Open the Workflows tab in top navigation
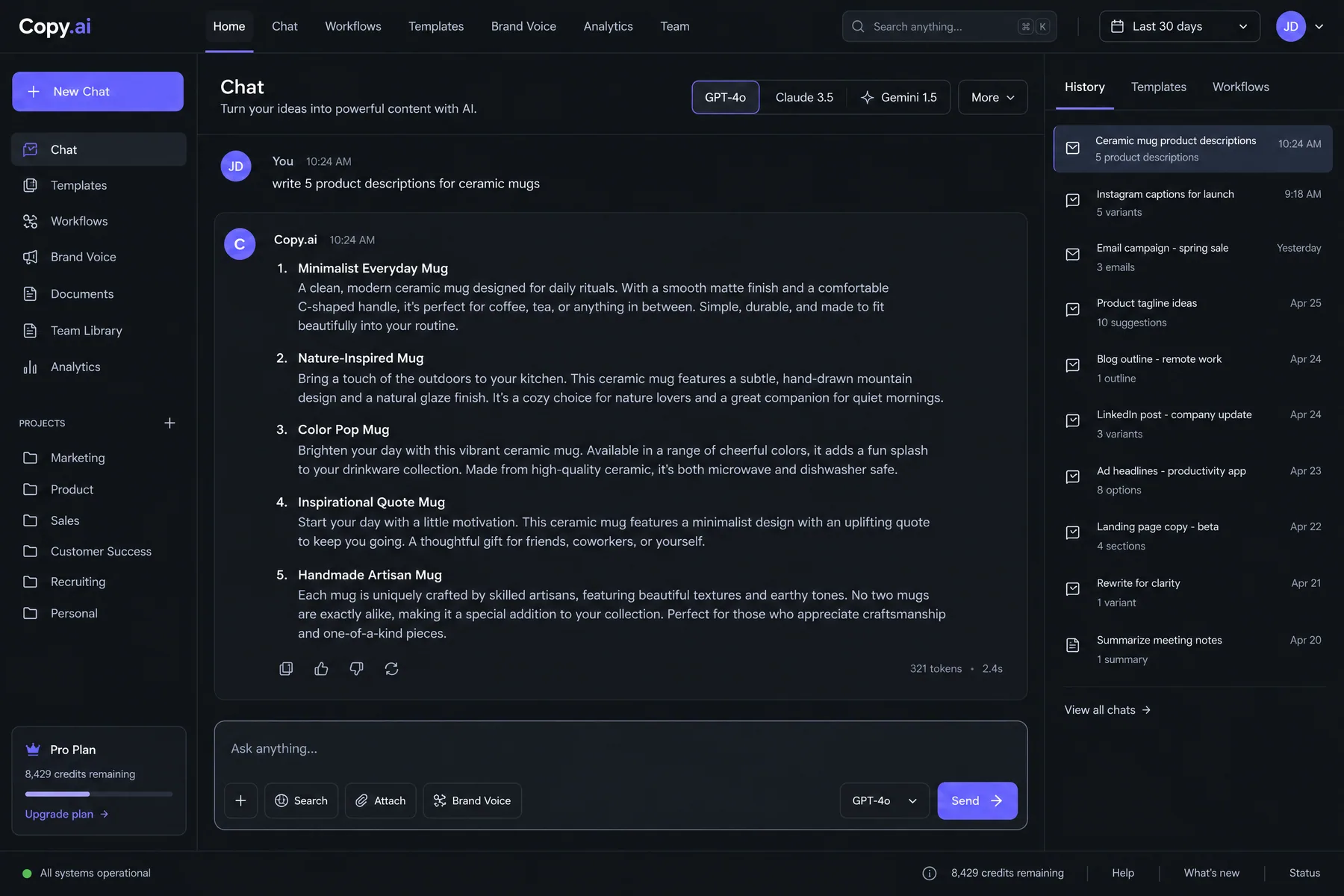1344x896 pixels. 353,26
